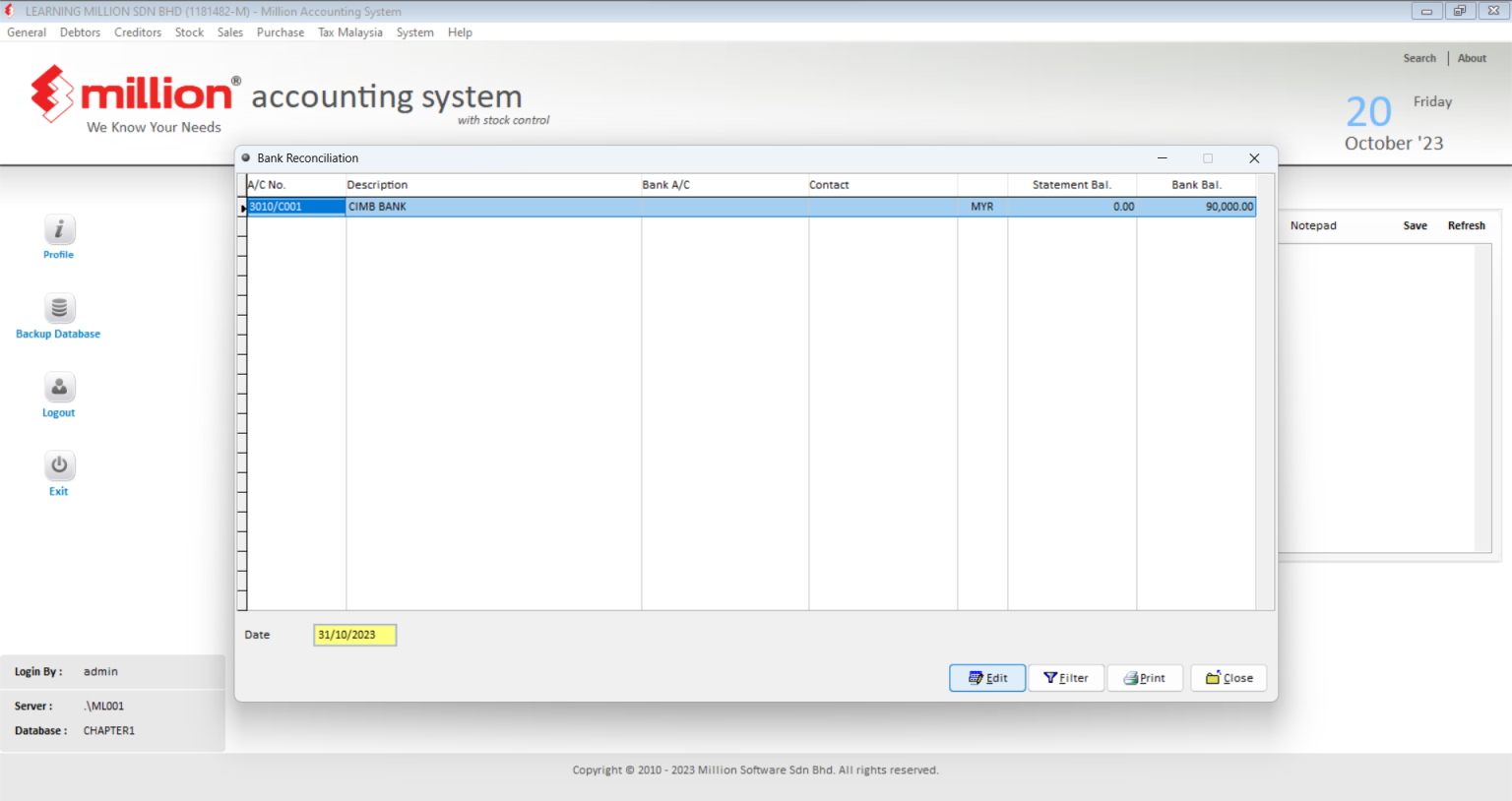Open the System menu
The height and width of the screenshot is (801, 1512).
pos(415,32)
